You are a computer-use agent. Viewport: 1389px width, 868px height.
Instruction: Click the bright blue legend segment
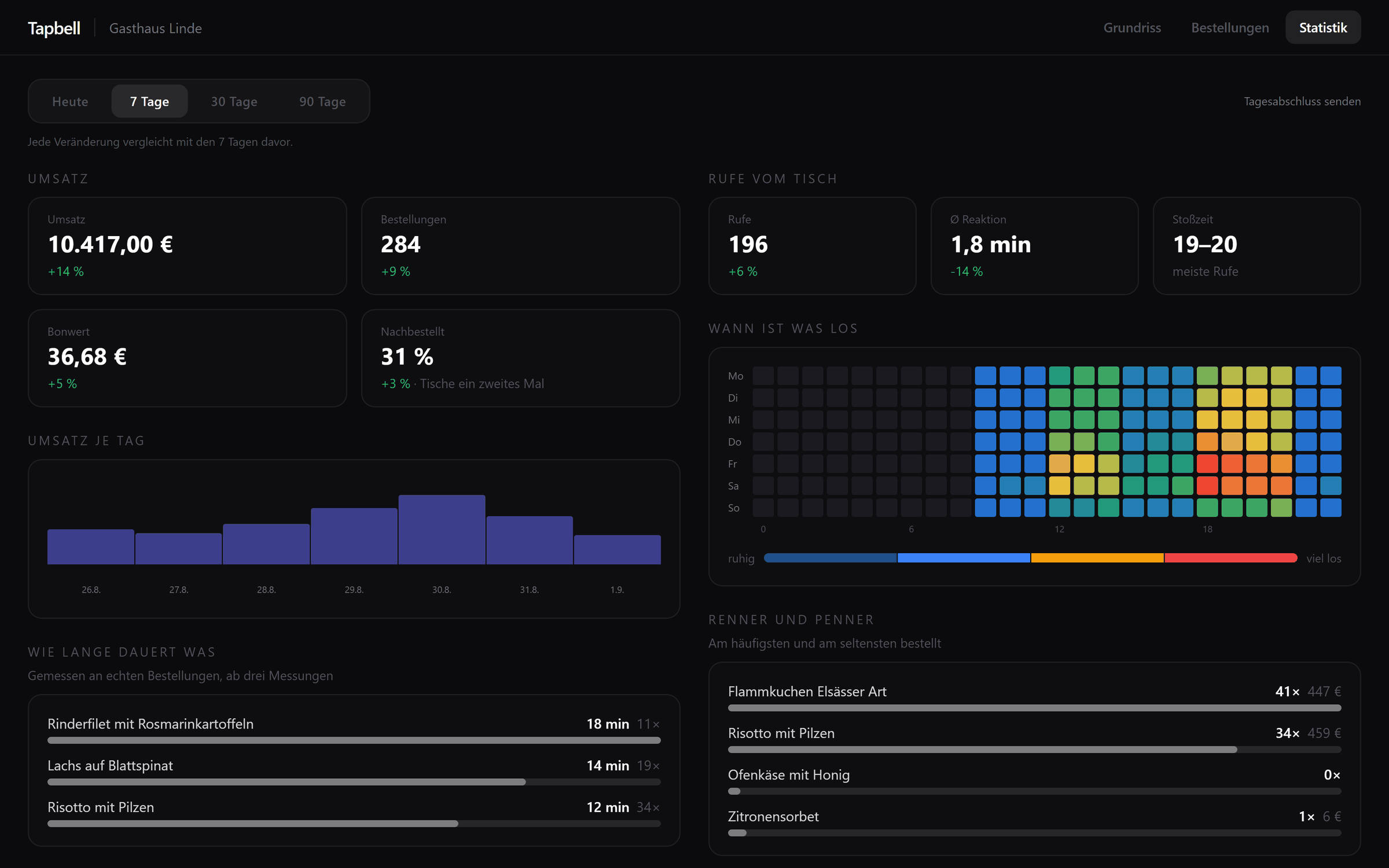pyautogui.click(x=964, y=558)
